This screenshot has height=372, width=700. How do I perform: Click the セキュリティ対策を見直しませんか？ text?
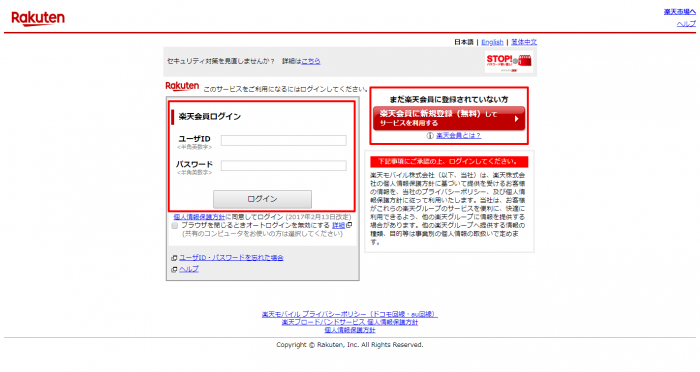[x=221, y=61]
